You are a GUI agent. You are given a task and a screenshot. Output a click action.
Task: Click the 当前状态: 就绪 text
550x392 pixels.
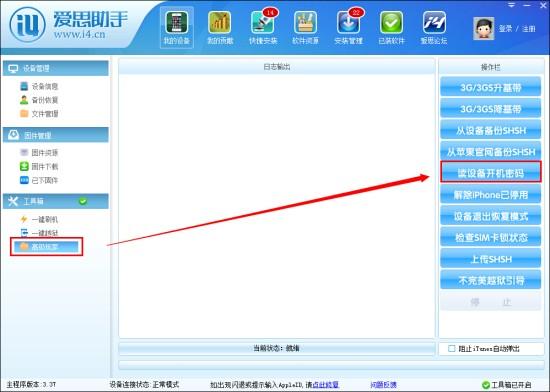(x=276, y=348)
